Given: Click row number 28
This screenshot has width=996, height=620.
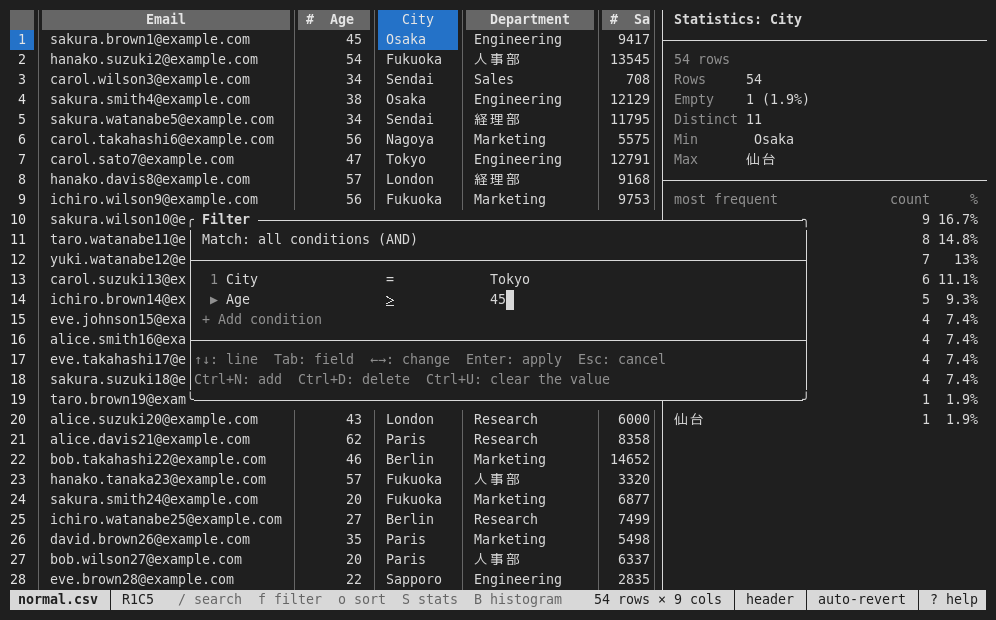Looking at the screenshot, I should click(x=18, y=579).
